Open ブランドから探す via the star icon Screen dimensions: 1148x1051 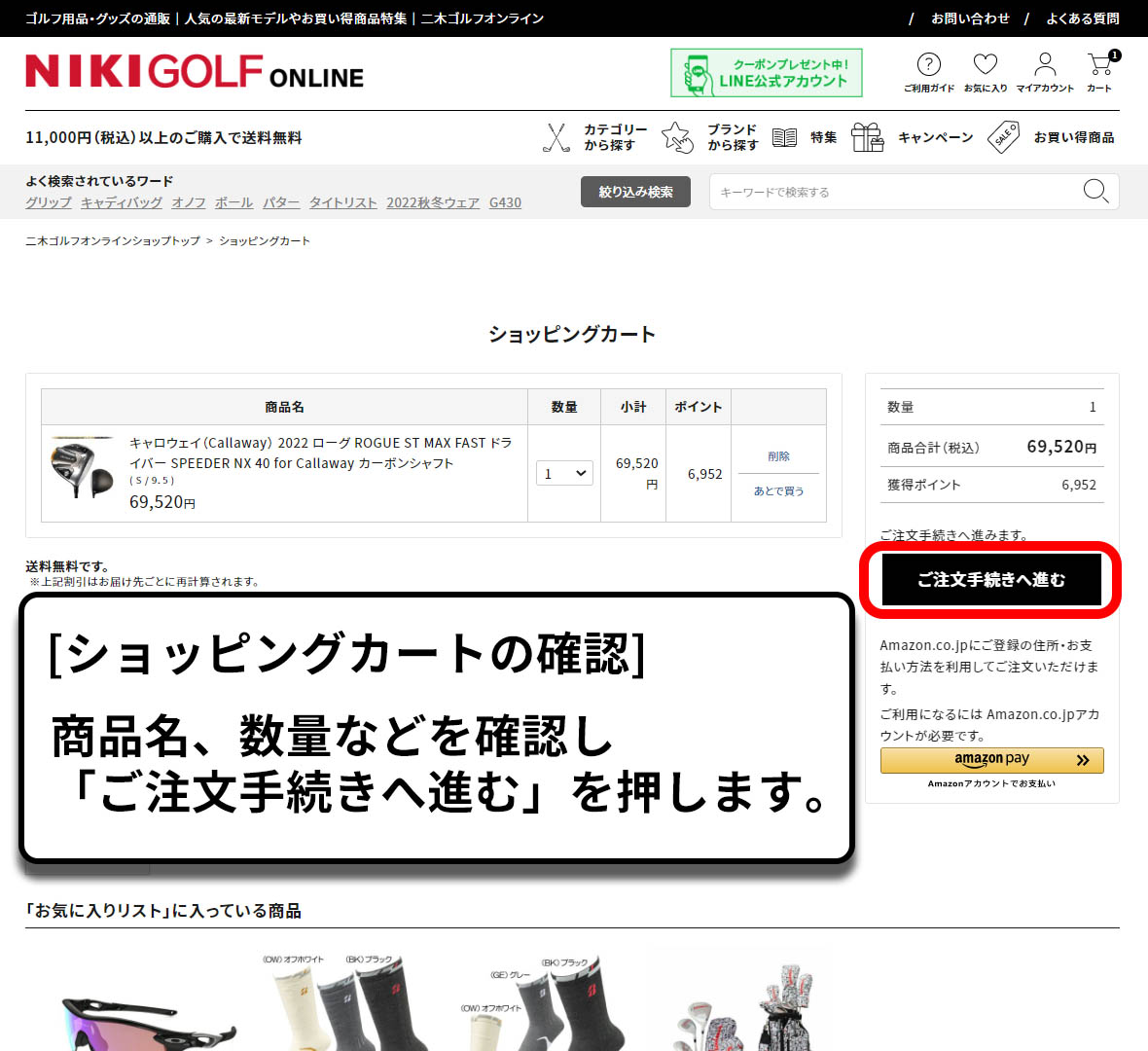[x=675, y=136]
